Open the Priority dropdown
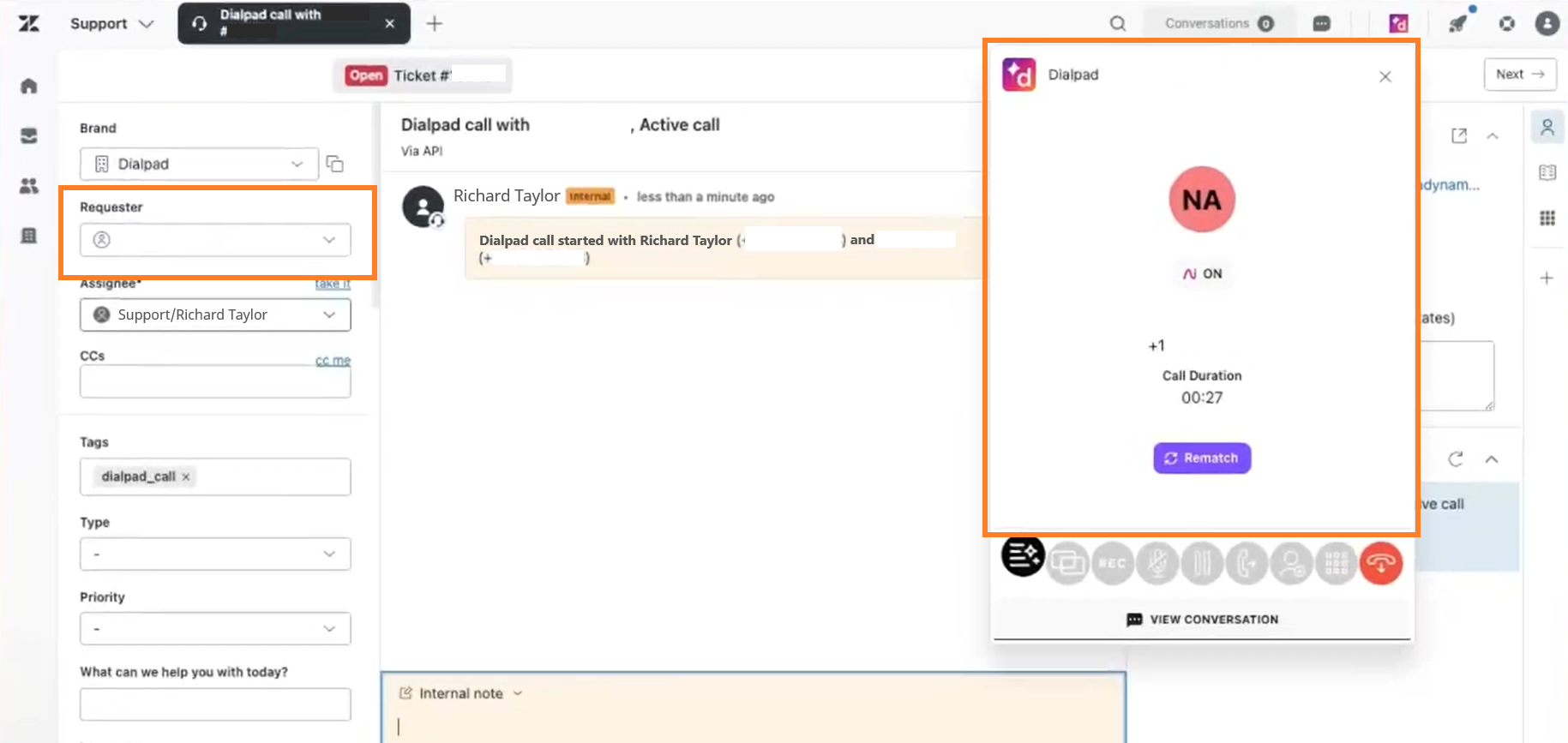The width and height of the screenshot is (1568, 743). point(215,628)
